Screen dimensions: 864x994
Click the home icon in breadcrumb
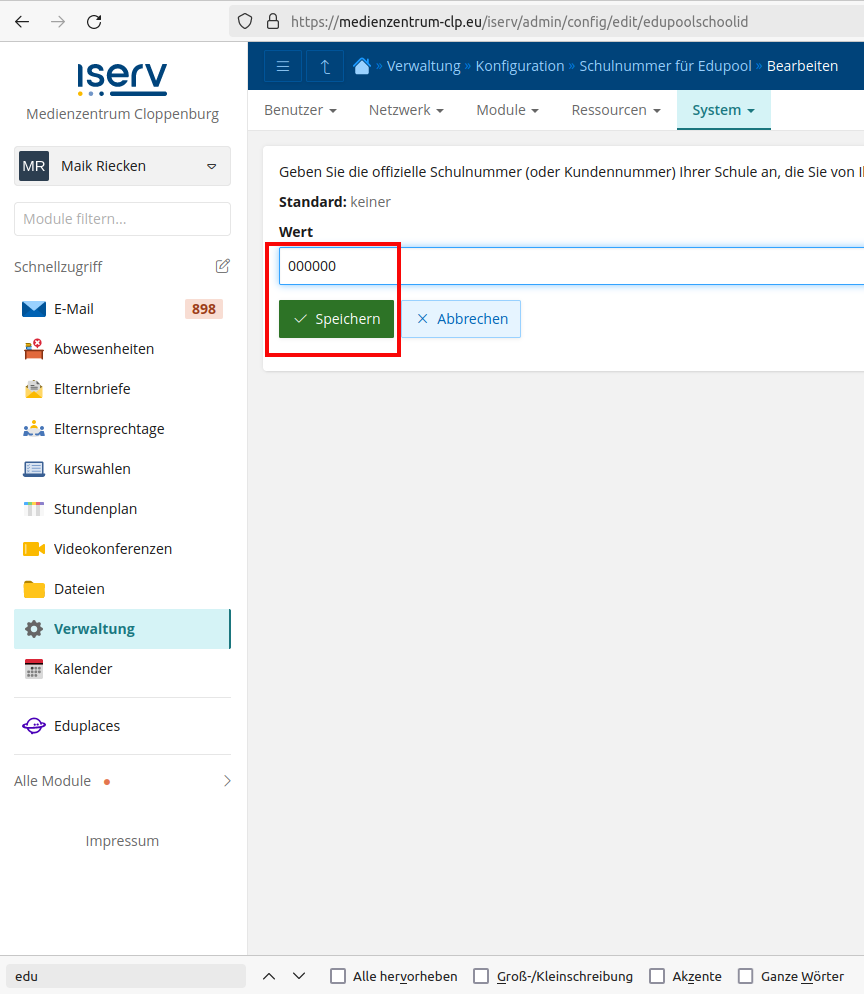click(362, 66)
